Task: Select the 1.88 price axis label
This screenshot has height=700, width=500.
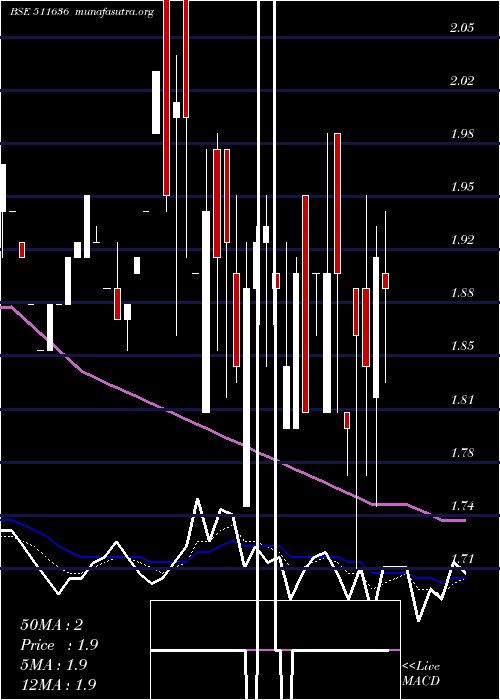Action: click(462, 293)
